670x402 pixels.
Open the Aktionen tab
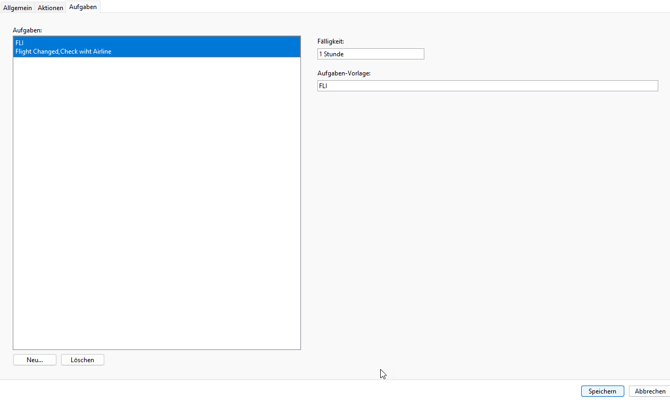(50, 8)
